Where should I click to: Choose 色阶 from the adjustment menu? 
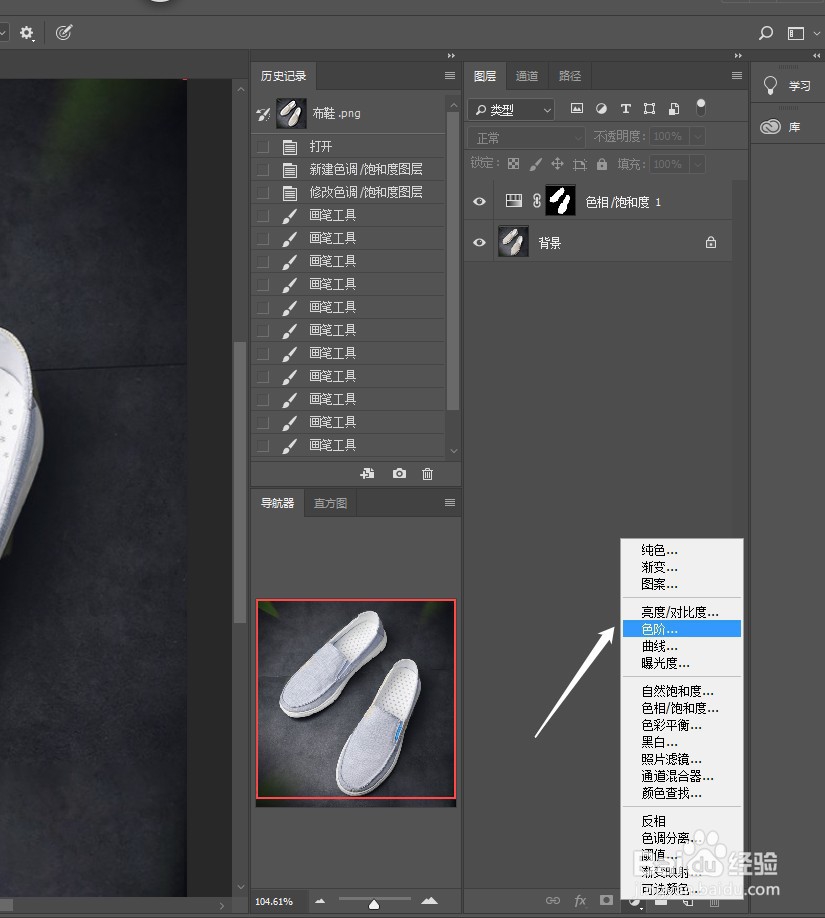(x=660, y=628)
